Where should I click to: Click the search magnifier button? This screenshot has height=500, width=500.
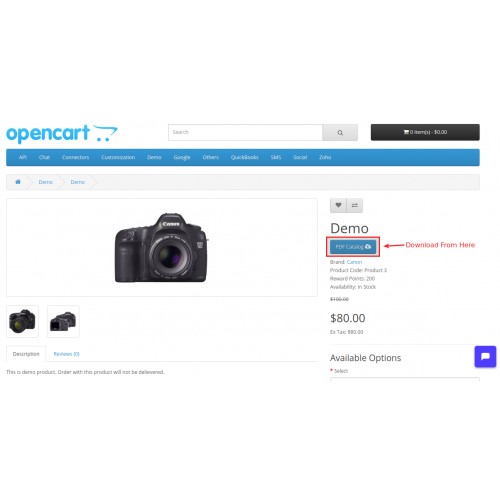pyautogui.click(x=340, y=132)
